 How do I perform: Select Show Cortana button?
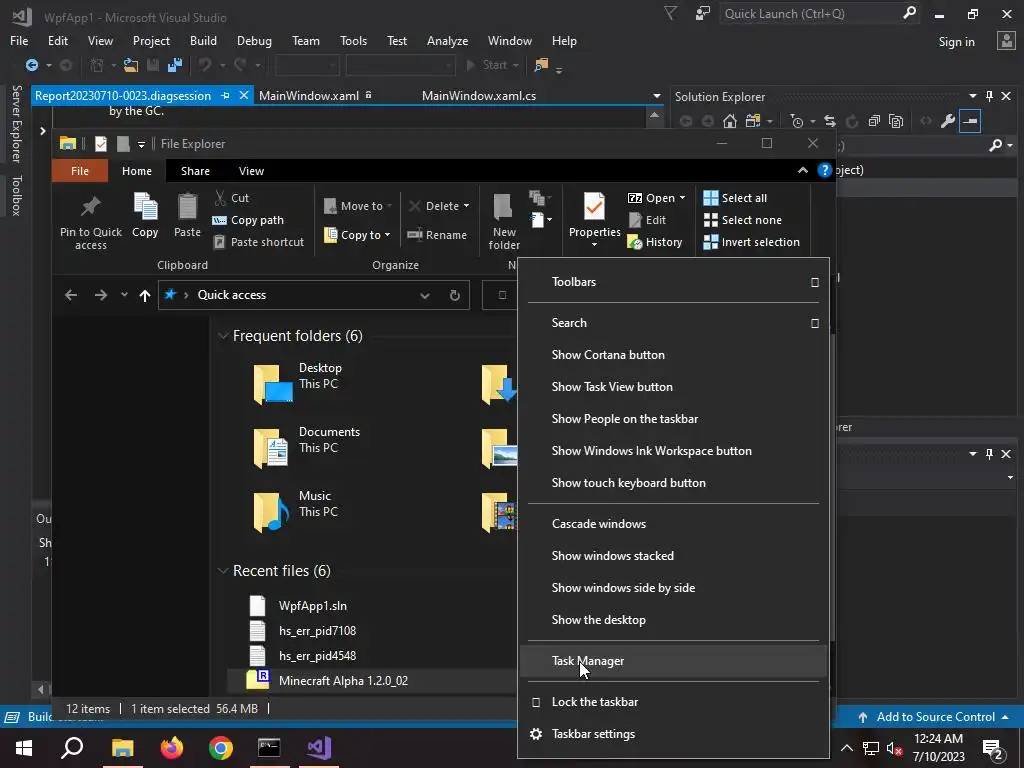click(673, 355)
